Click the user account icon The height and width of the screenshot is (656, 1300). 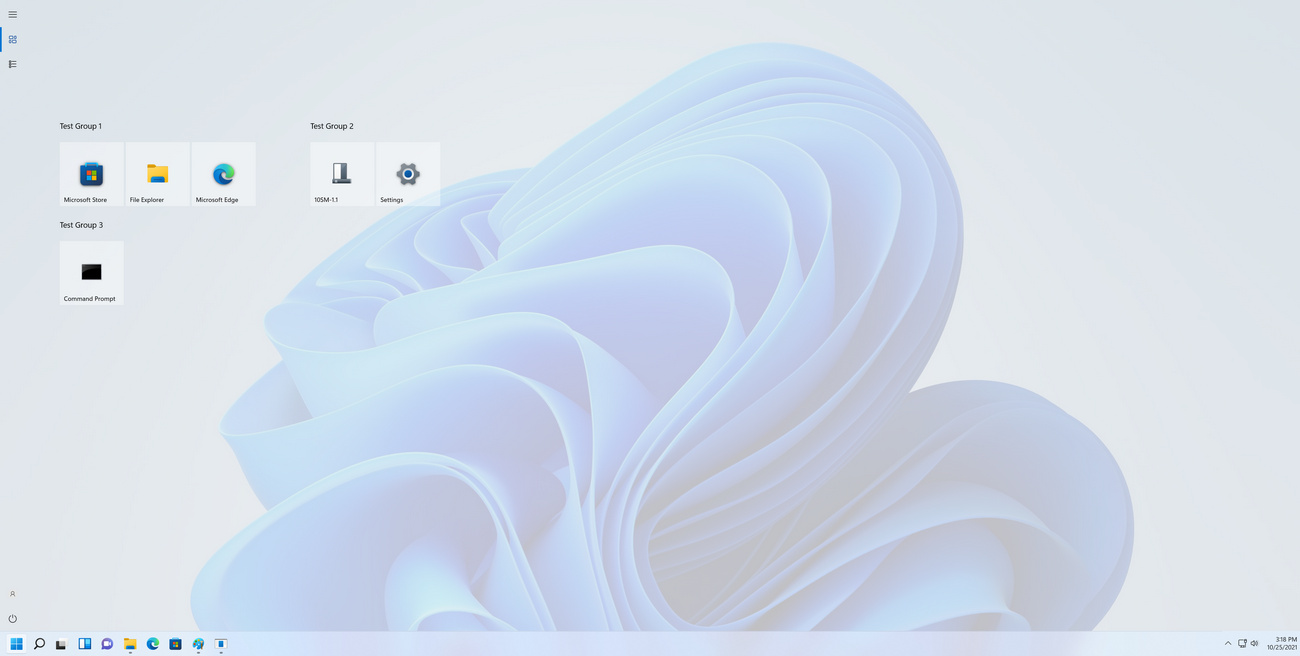coord(12,593)
